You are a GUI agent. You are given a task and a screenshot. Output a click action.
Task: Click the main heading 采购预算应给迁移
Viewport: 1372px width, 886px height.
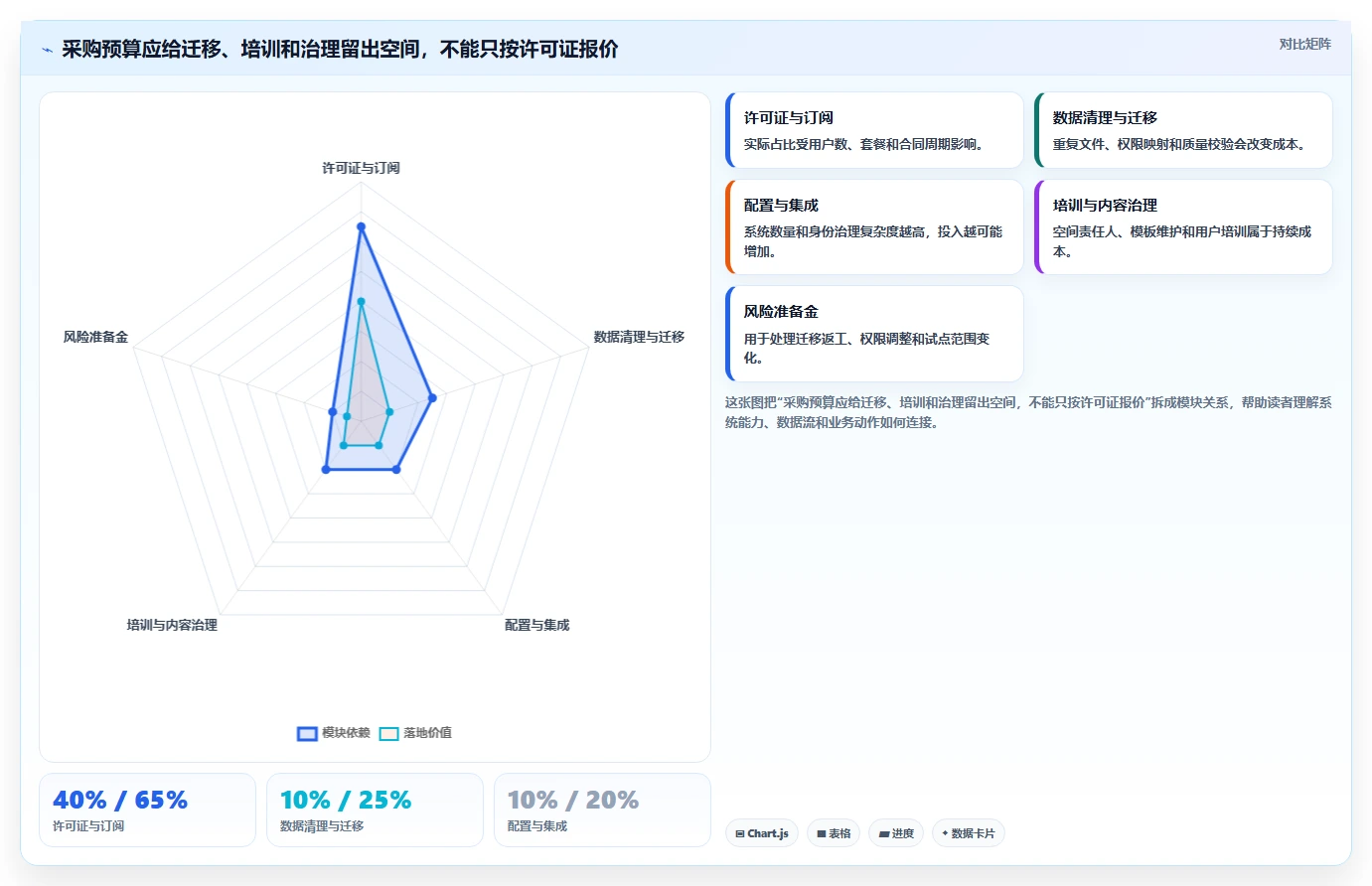(340, 50)
